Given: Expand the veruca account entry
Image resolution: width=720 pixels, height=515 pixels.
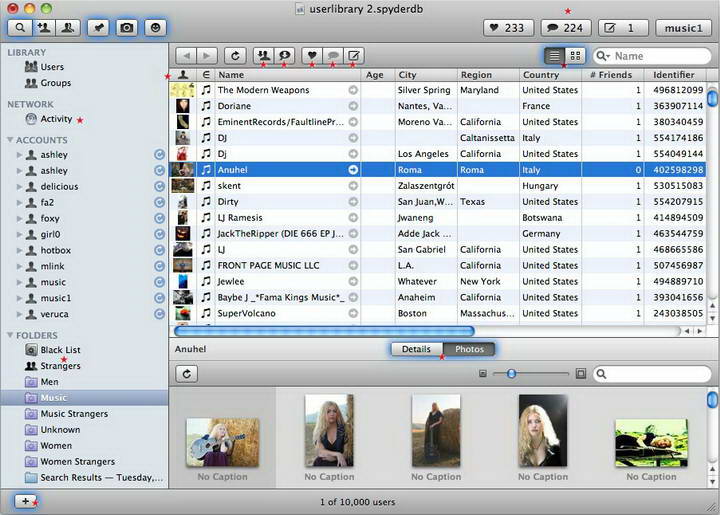Looking at the screenshot, I should coord(18,314).
